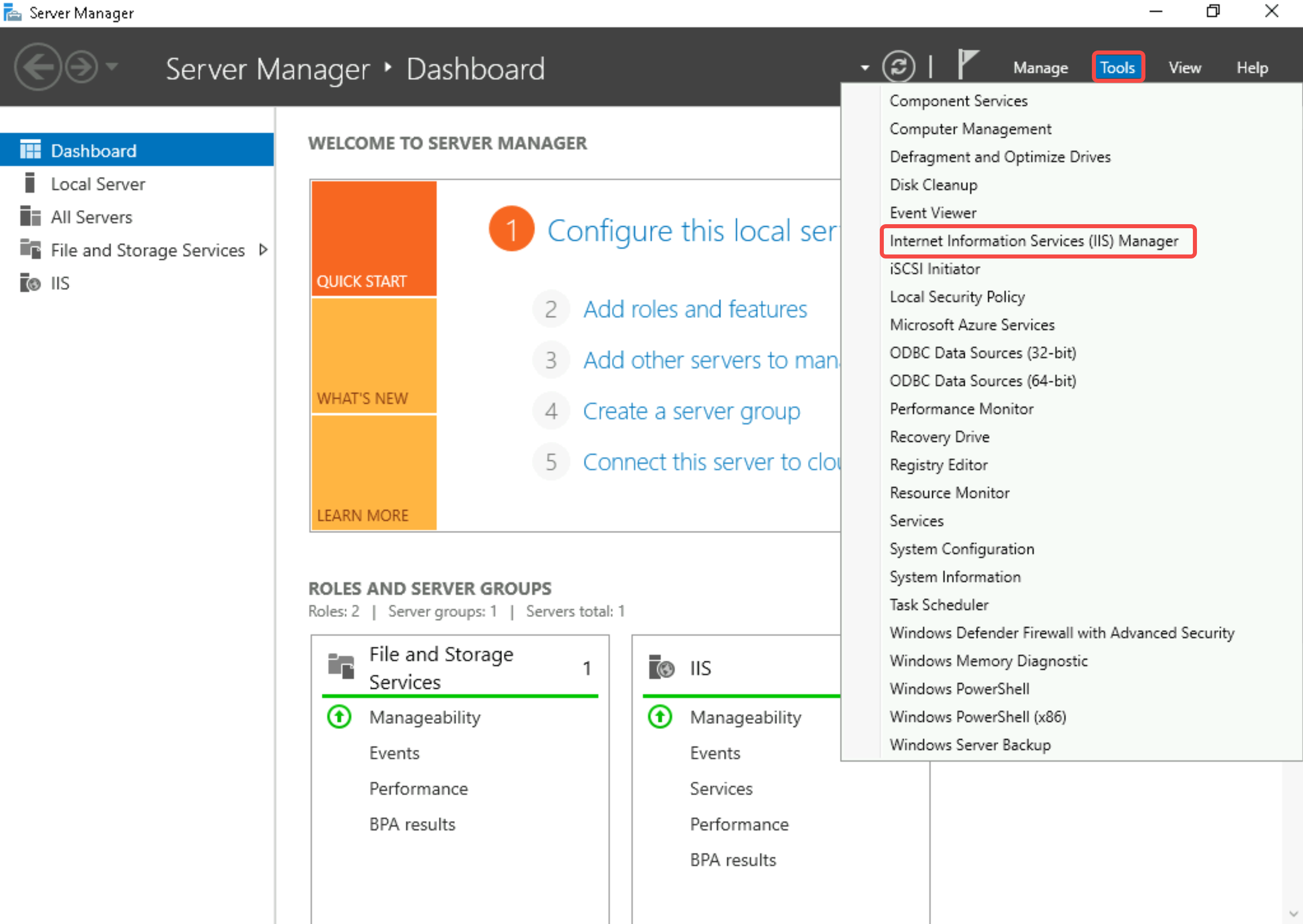Launch Performance Monitor
The image size is (1303, 924).
click(961, 409)
